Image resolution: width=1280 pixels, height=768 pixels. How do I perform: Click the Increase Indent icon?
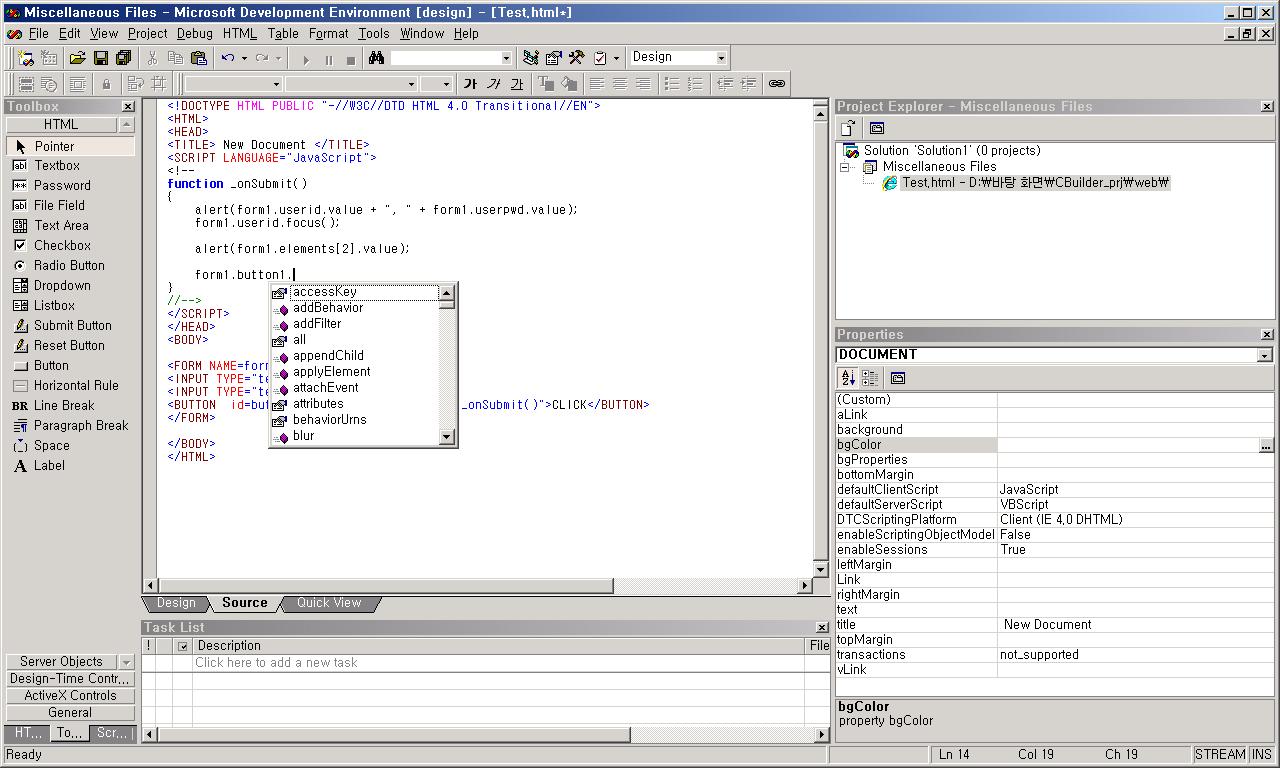coord(747,84)
